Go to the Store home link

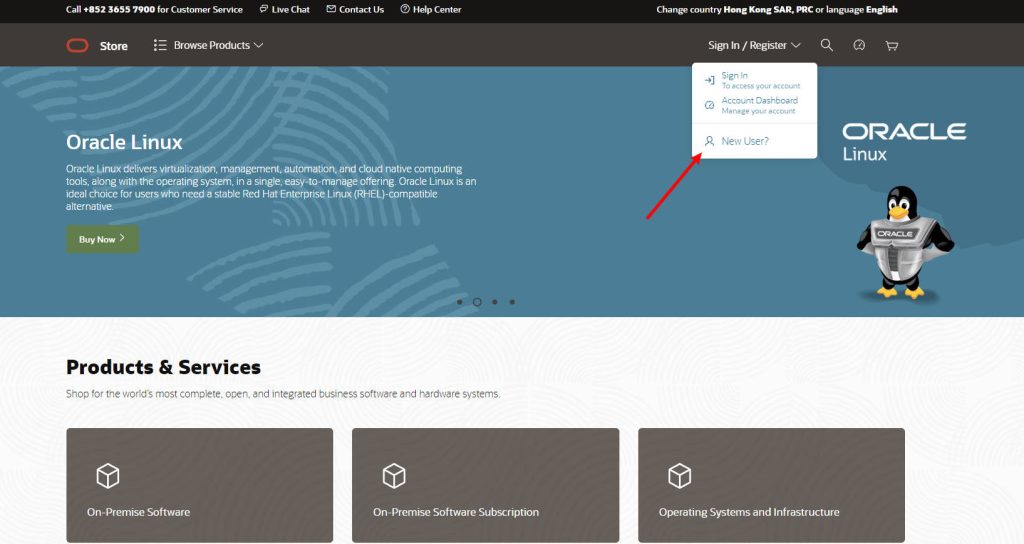(114, 46)
